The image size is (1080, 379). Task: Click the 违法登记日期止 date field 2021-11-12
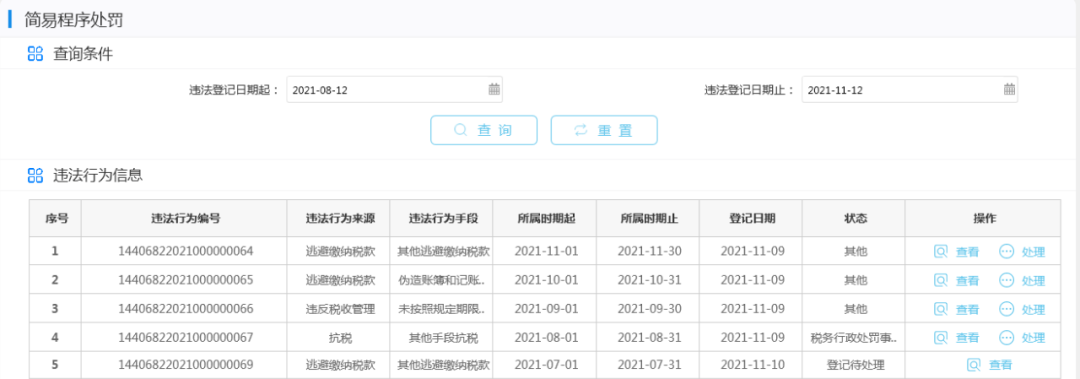coord(910,90)
